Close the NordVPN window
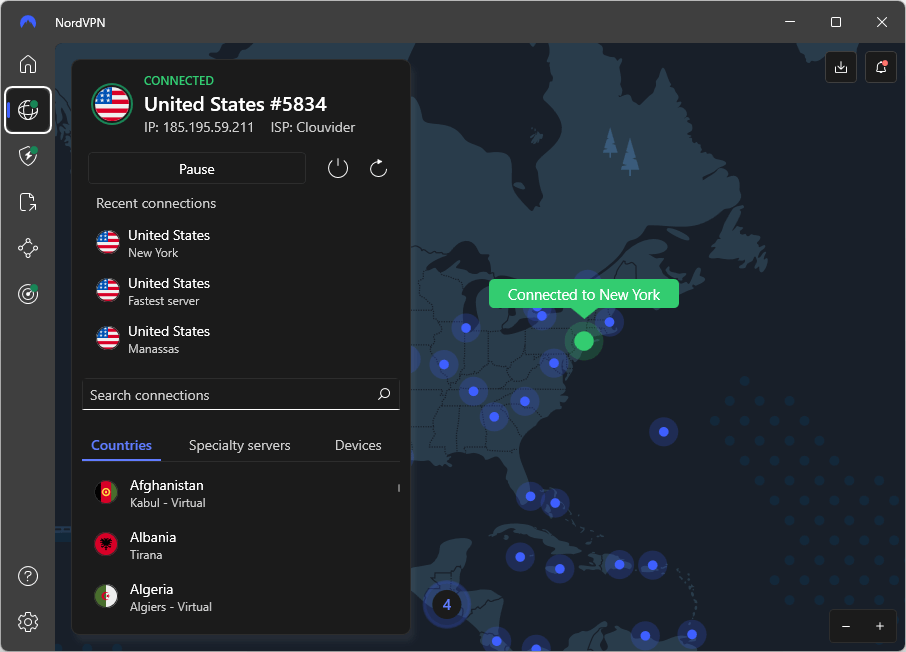 pyautogui.click(x=881, y=22)
